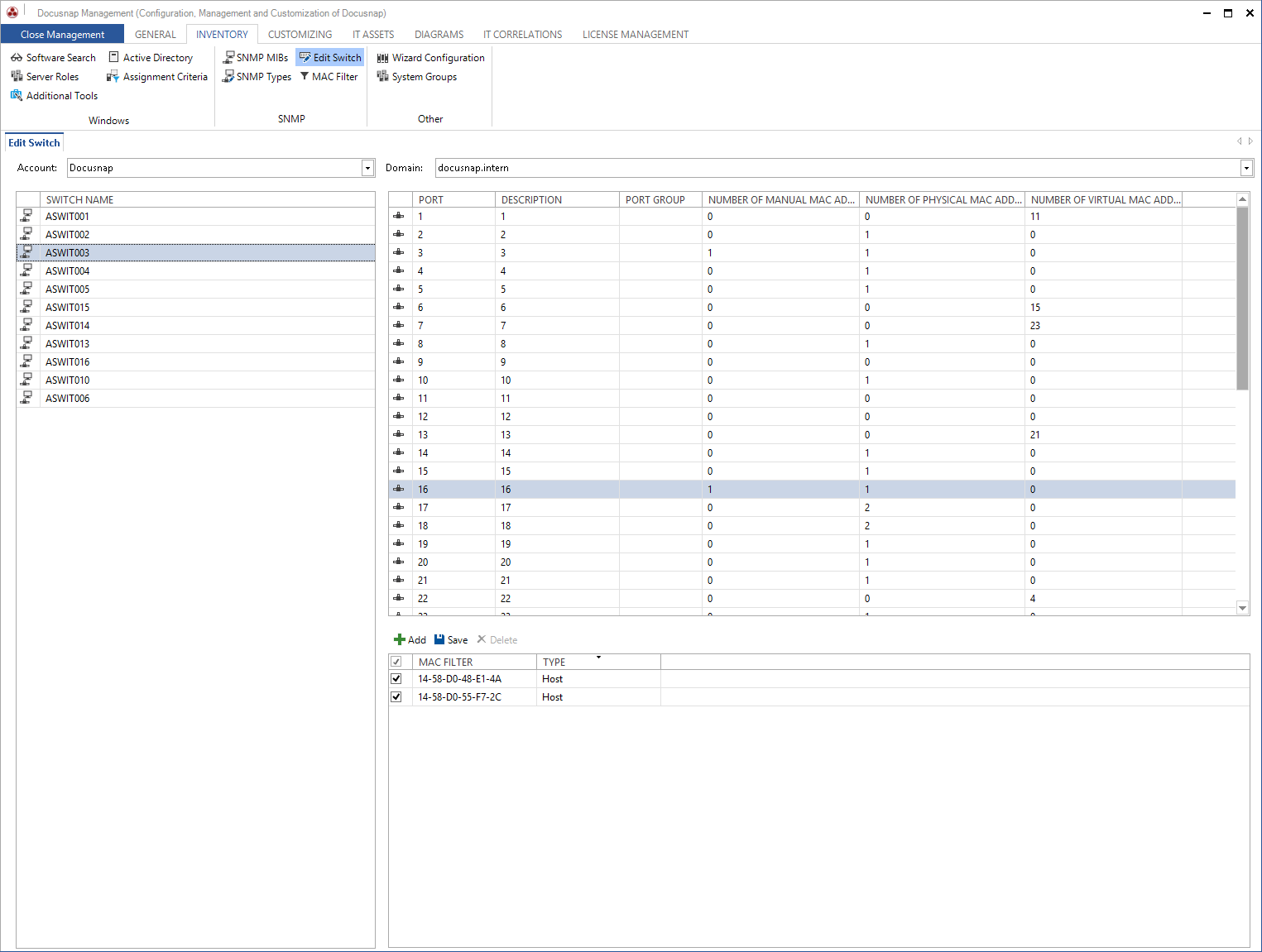Expand the Domain dropdown
Image resolution: width=1262 pixels, height=952 pixels.
click(1246, 168)
